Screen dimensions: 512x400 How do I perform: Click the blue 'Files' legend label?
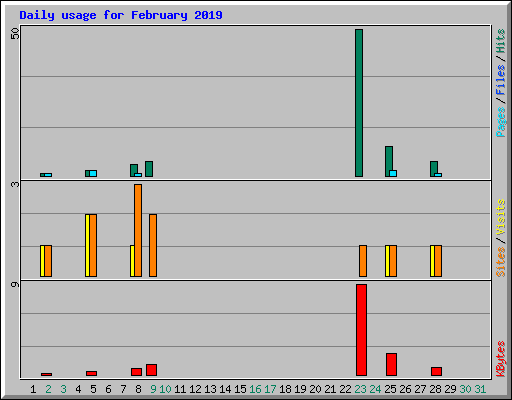click(x=501, y=79)
